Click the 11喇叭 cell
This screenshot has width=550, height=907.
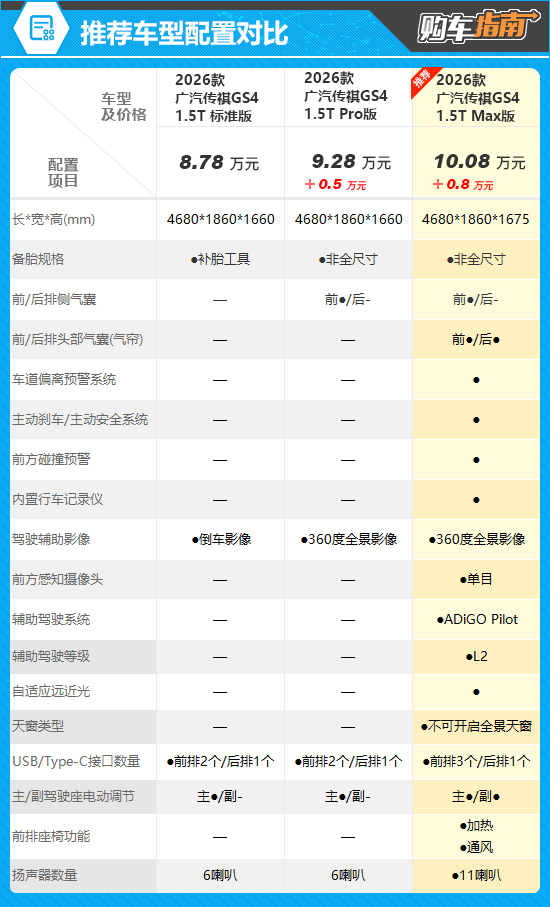point(476,875)
